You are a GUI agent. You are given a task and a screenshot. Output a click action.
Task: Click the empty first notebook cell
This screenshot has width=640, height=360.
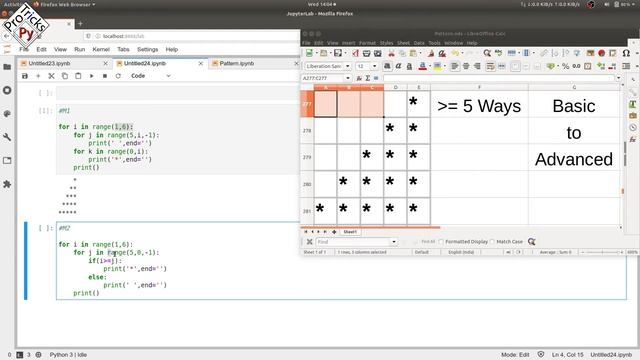click(178, 93)
